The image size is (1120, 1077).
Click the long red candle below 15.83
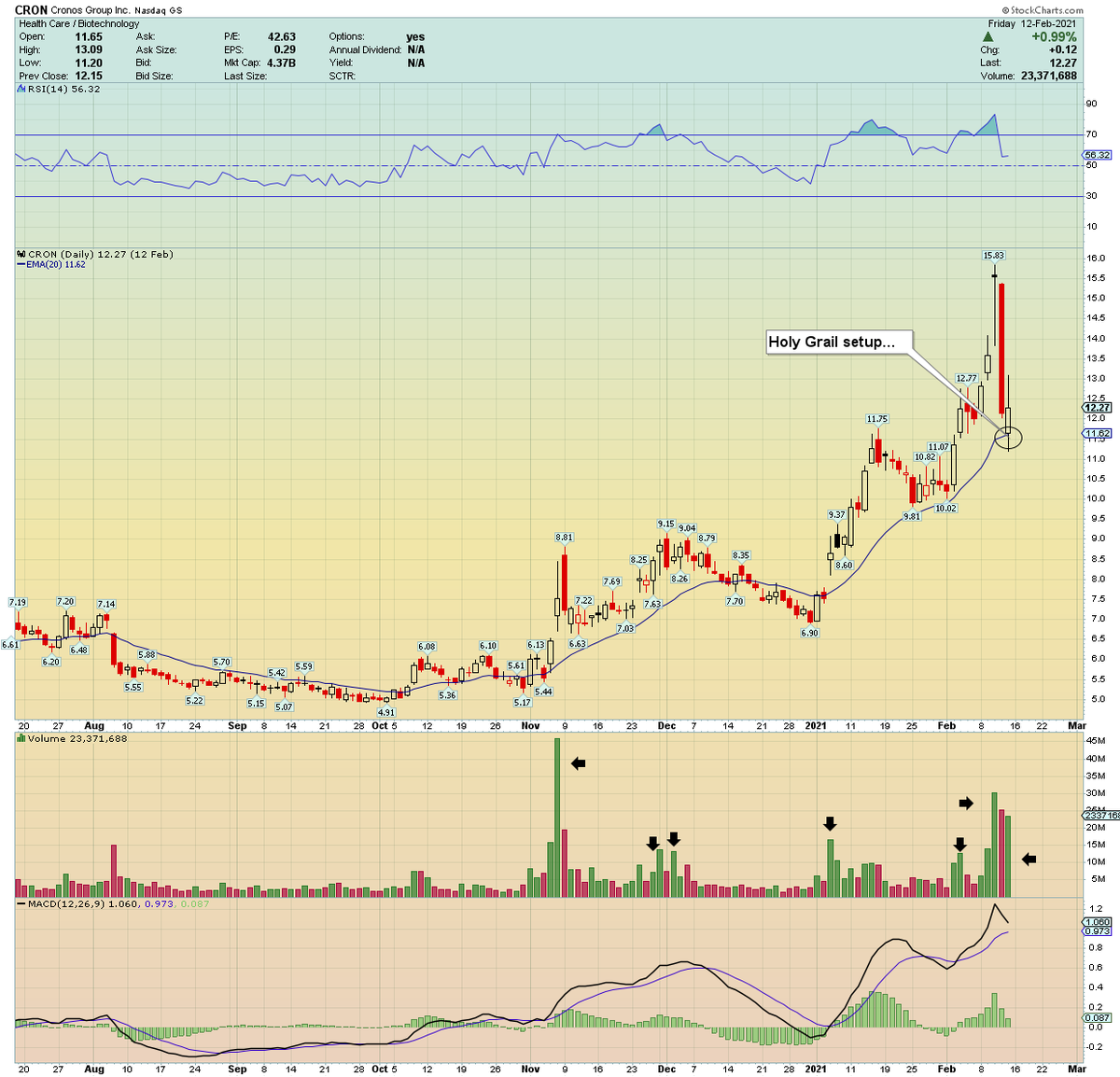[x=1001, y=349]
